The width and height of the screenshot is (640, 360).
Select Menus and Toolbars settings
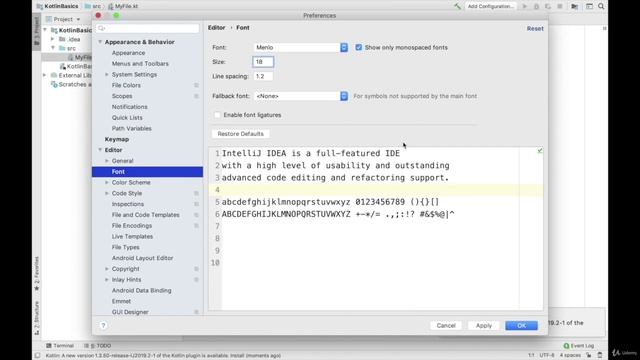pyautogui.click(x=140, y=64)
